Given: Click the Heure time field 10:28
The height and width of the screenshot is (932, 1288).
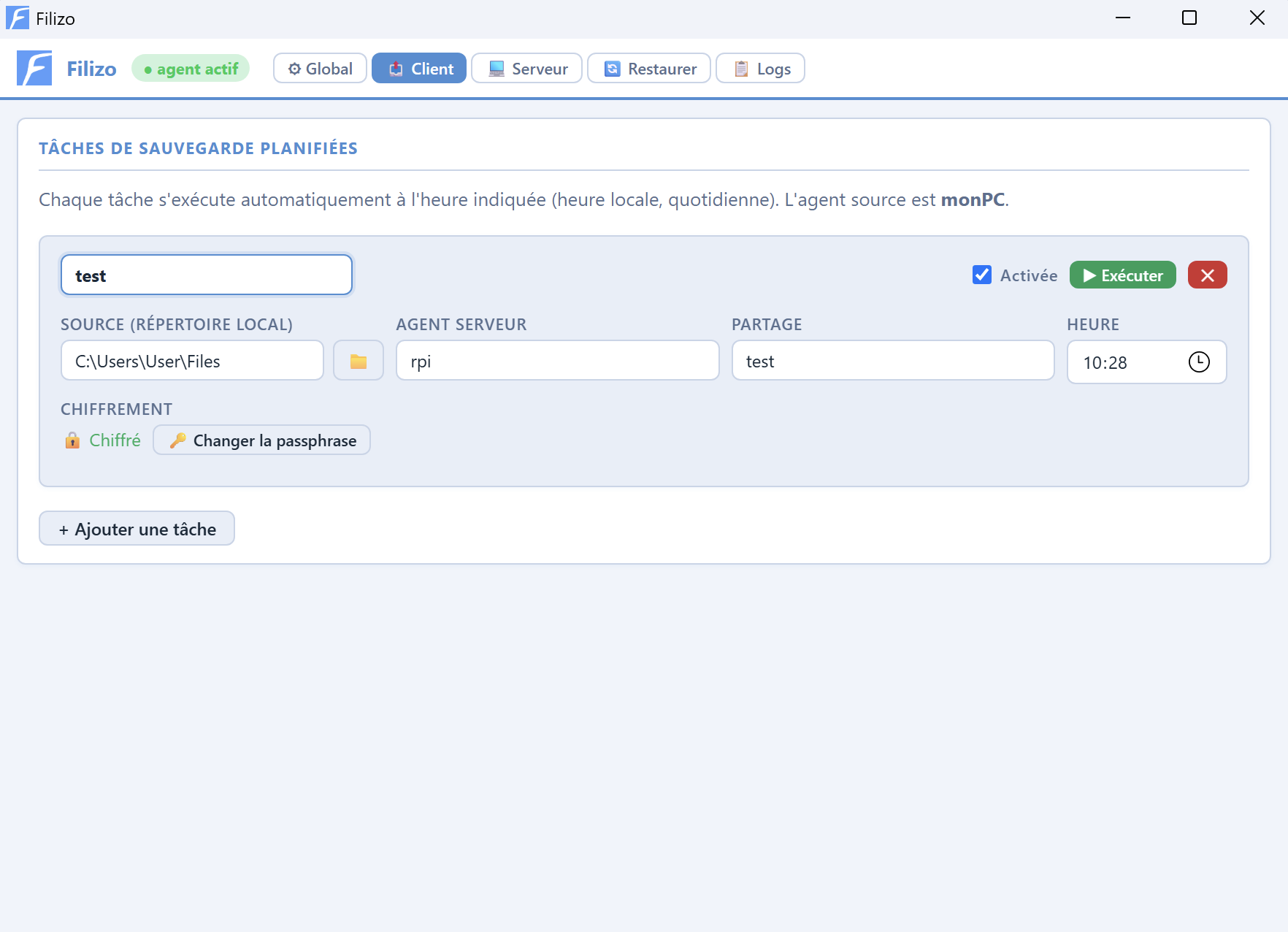Looking at the screenshot, I should tap(1146, 362).
